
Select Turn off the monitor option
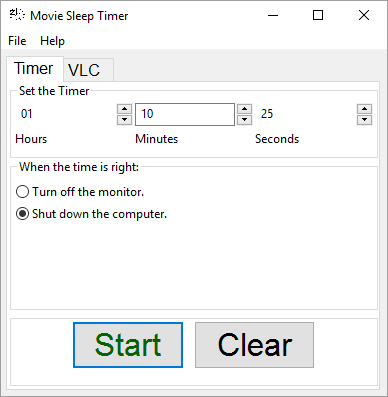[x=80, y=192]
